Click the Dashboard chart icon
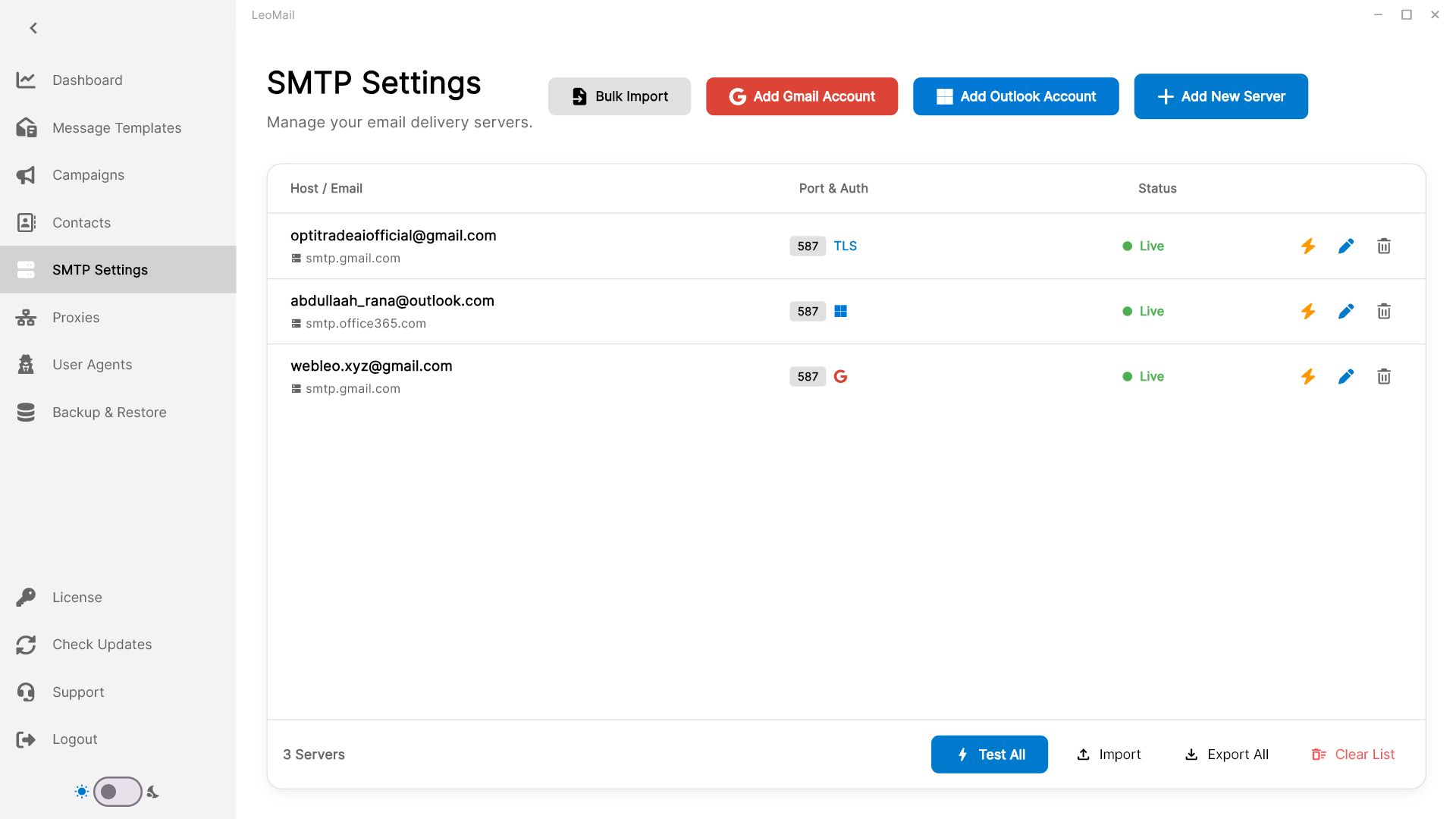The width and height of the screenshot is (1456, 819). 26,80
